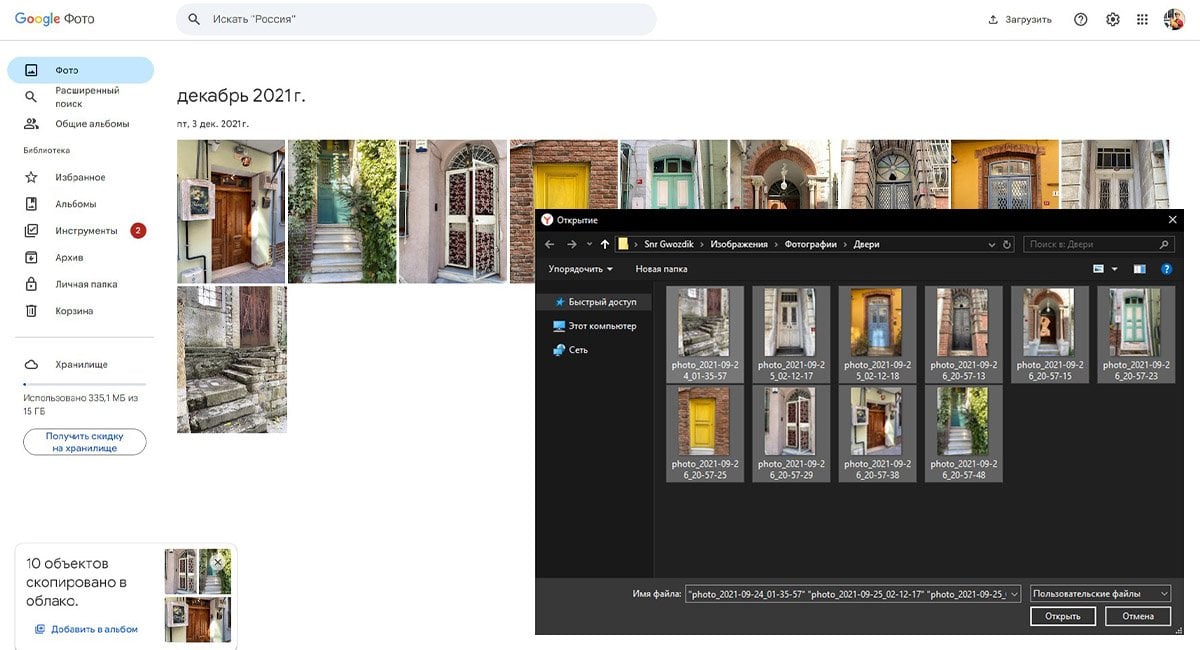Open the dialog help question icon

pos(1166,269)
